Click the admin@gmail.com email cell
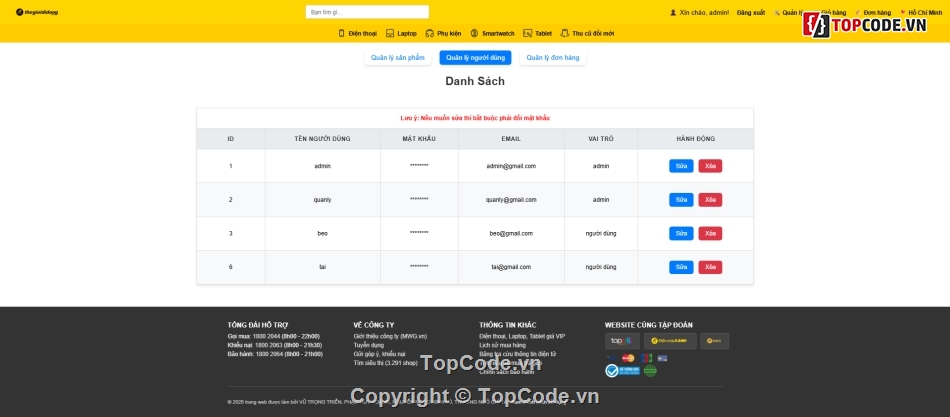Viewport: 950px width, 417px height. [x=511, y=166]
